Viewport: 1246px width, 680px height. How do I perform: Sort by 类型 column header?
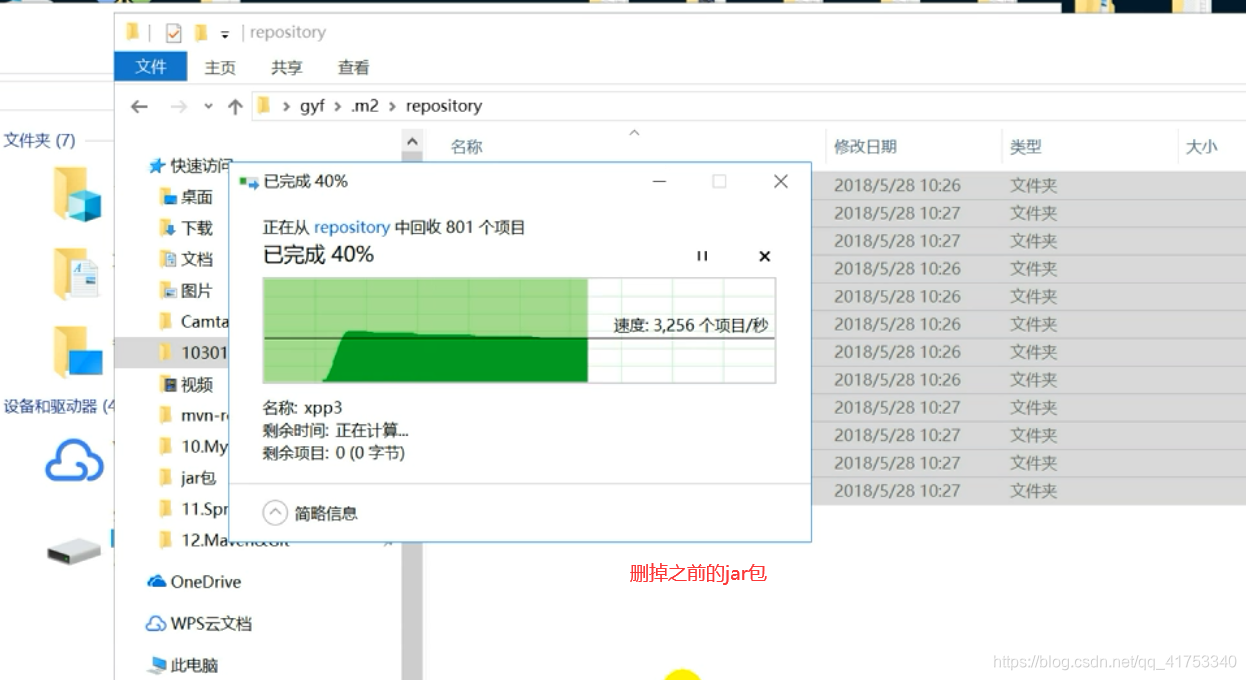point(1025,147)
